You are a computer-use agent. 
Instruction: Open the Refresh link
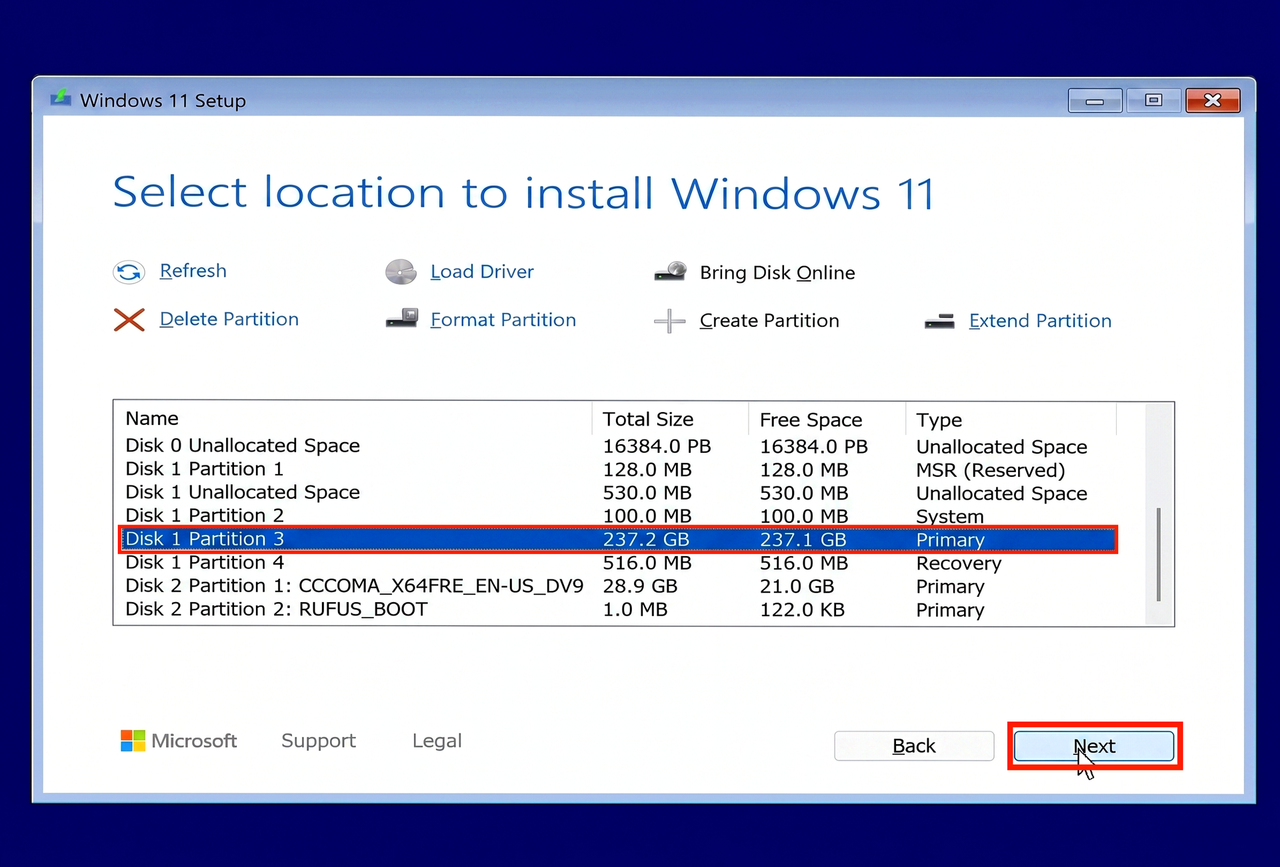point(193,271)
